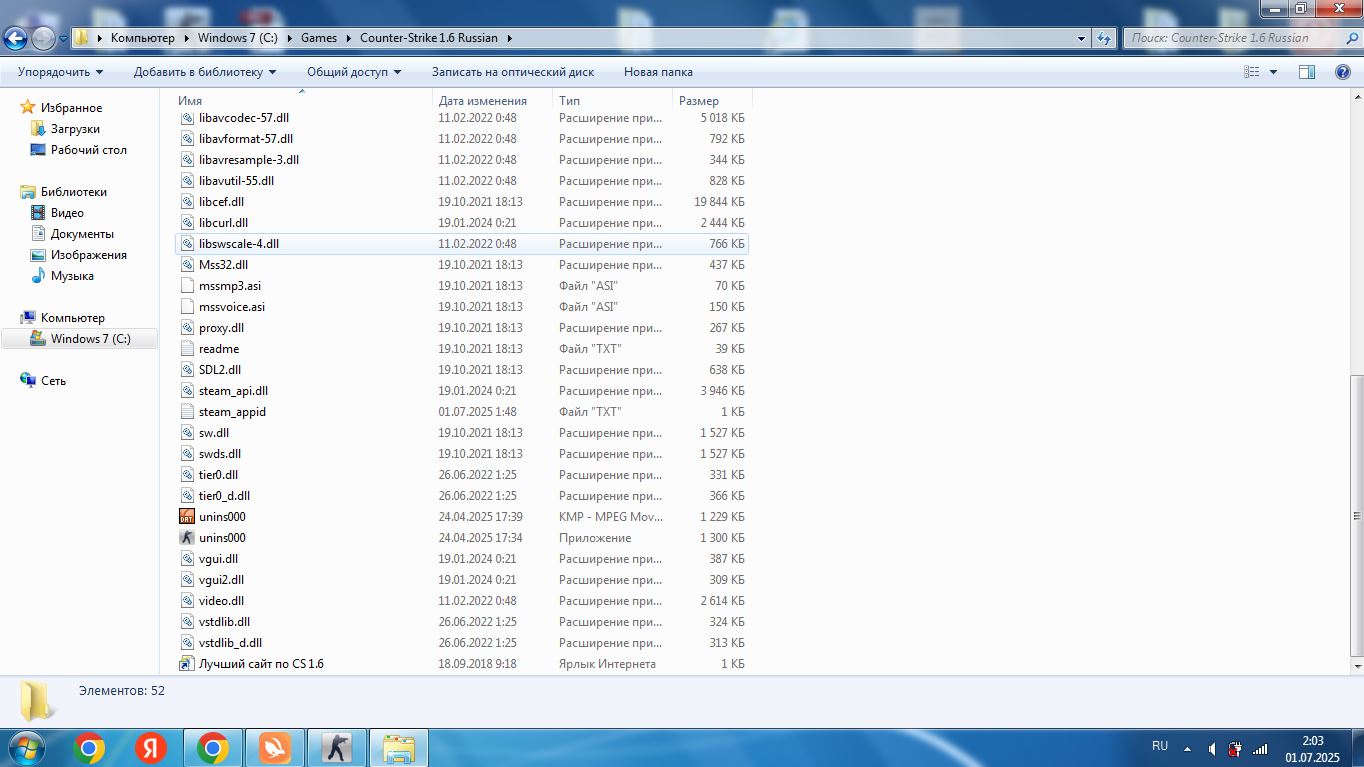This screenshot has height=767, width=1364.
Task: Select the vgui2.dll file
Action: coord(461,580)
